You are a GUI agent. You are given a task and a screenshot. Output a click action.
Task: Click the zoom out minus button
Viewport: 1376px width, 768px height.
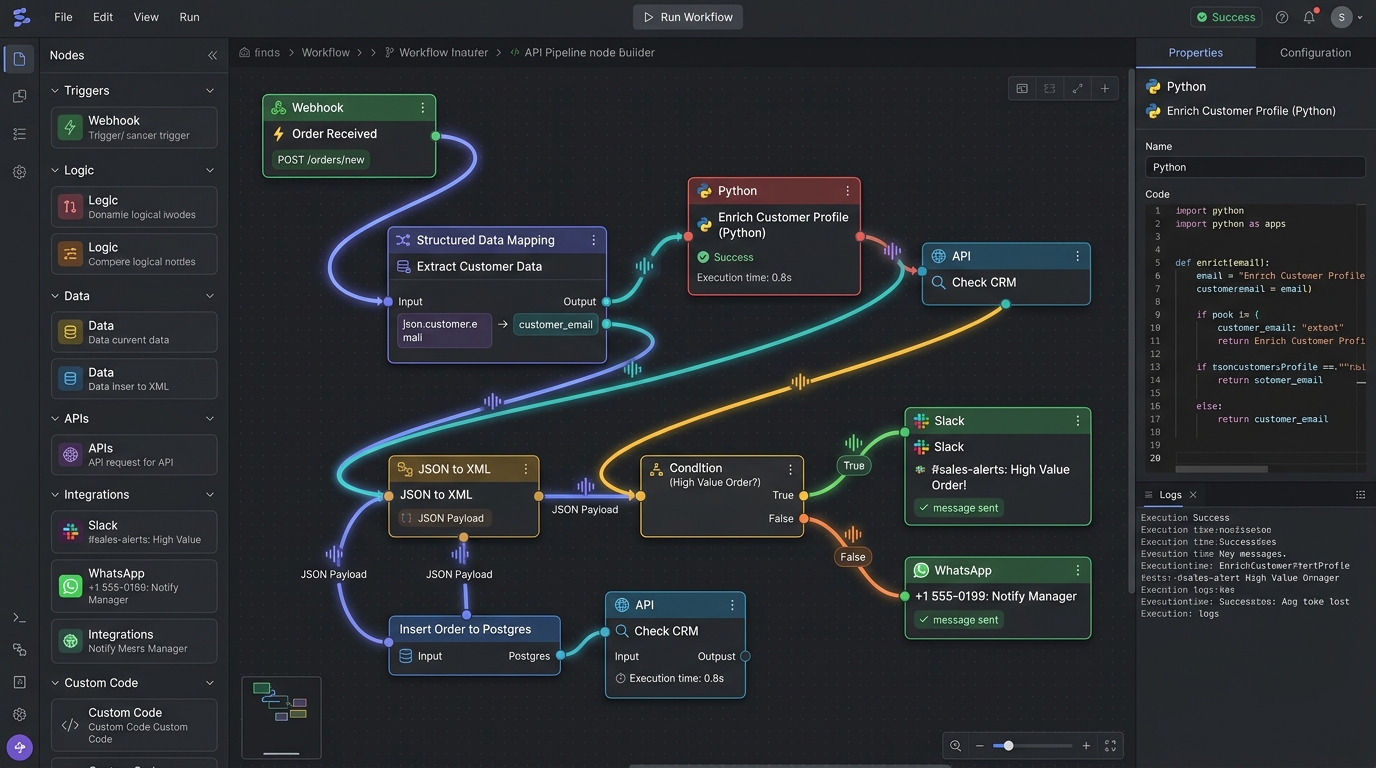point(980,746)
